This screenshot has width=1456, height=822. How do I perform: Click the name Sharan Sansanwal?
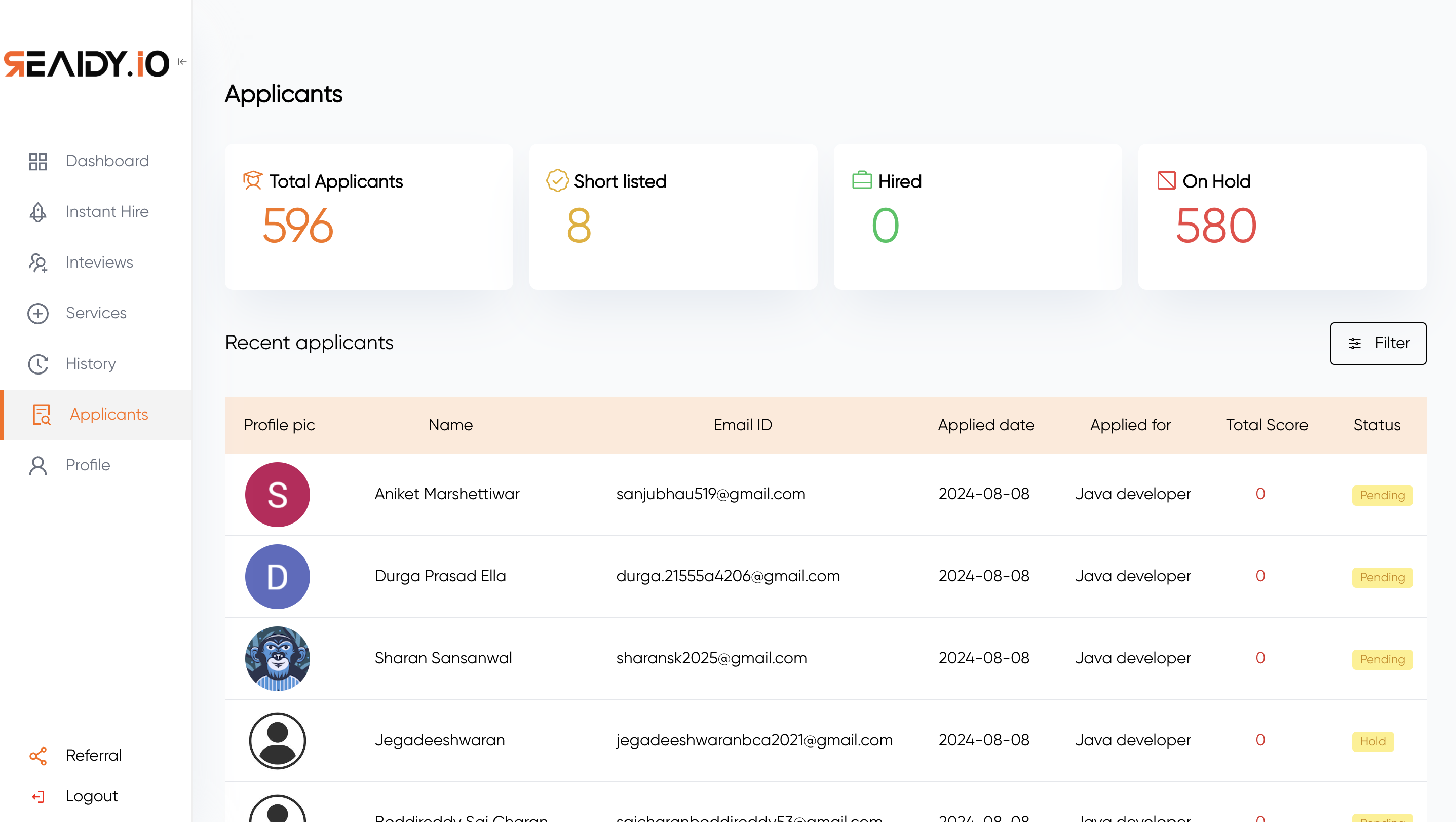click(443, 658)
